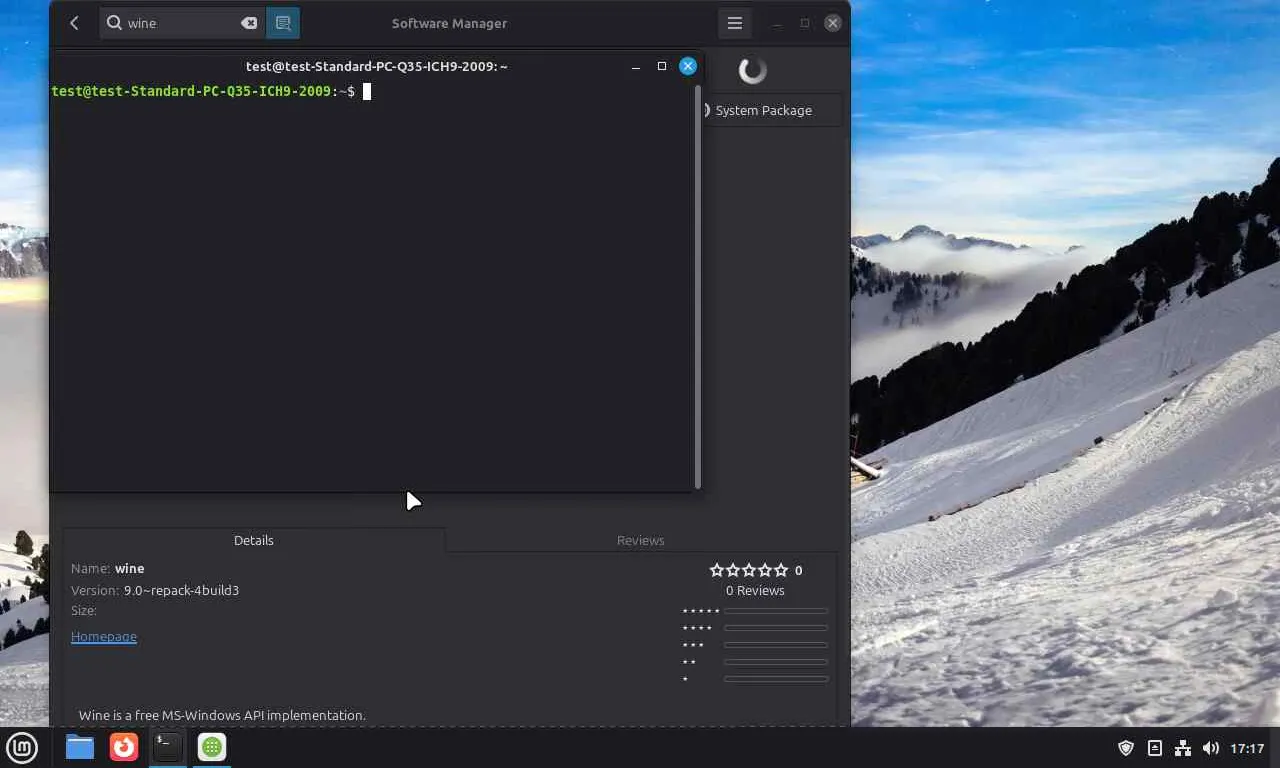Switch to the Details tab
Viewport: 1280px width, 768px height.
click(x=254, y=540)
